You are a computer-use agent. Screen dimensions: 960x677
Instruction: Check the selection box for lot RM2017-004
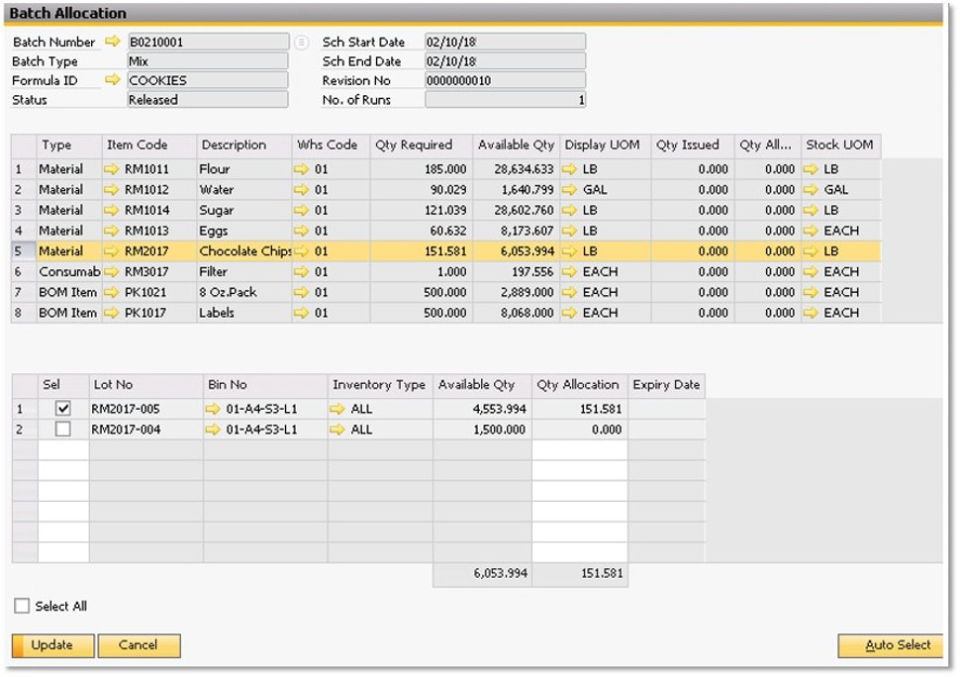(x=64, y=429)
